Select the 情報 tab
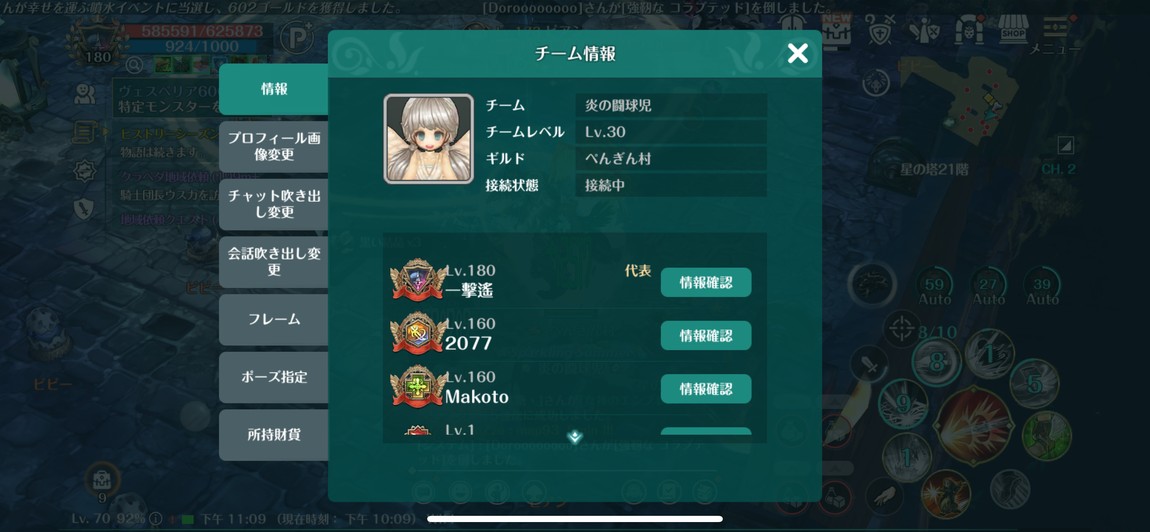Screen dimensions: 1150x532 point(274,90)
